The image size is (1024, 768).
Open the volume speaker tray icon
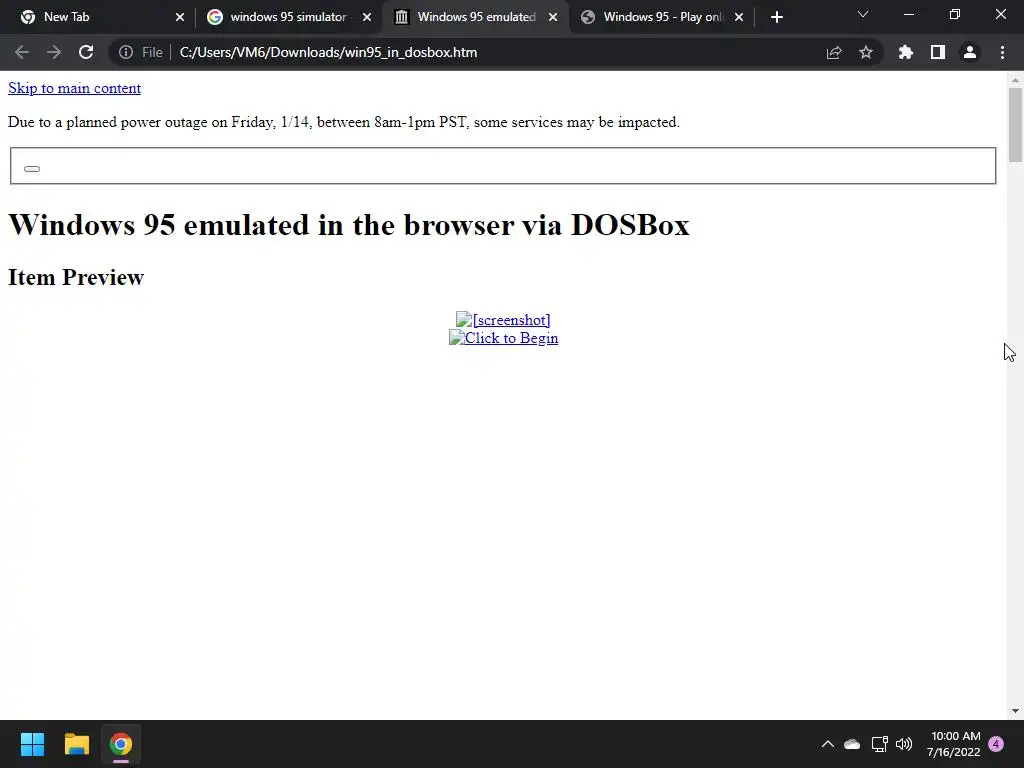[x=904, y=744]
